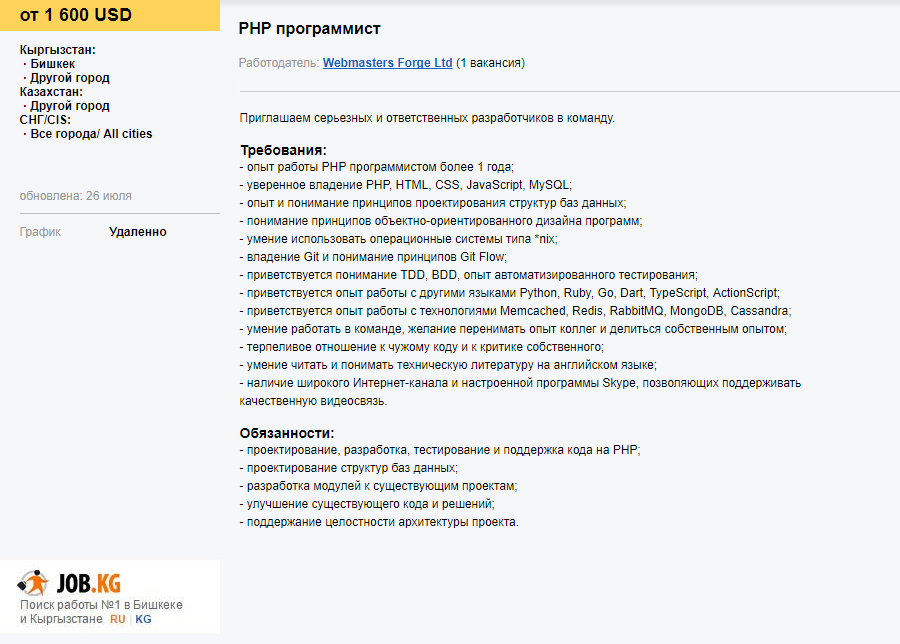900x644 pixels.
Task: Click the СНГ/CIS region label
Action: point(45,120)
